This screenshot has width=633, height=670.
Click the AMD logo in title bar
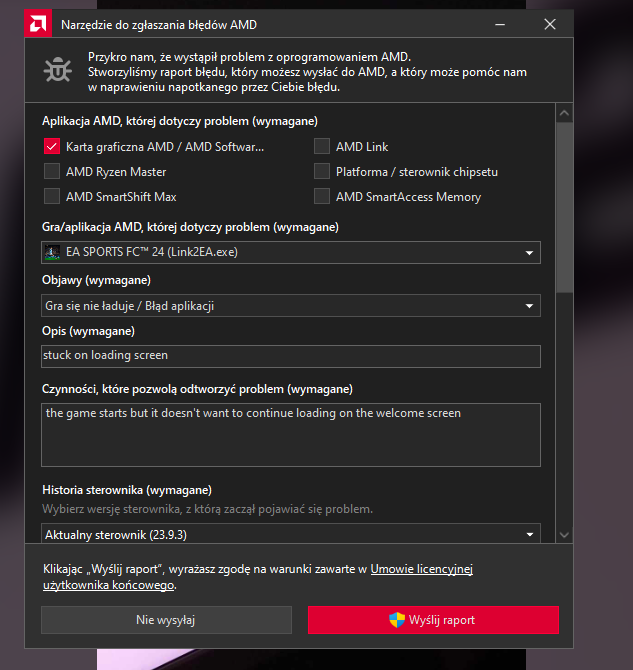38,24
